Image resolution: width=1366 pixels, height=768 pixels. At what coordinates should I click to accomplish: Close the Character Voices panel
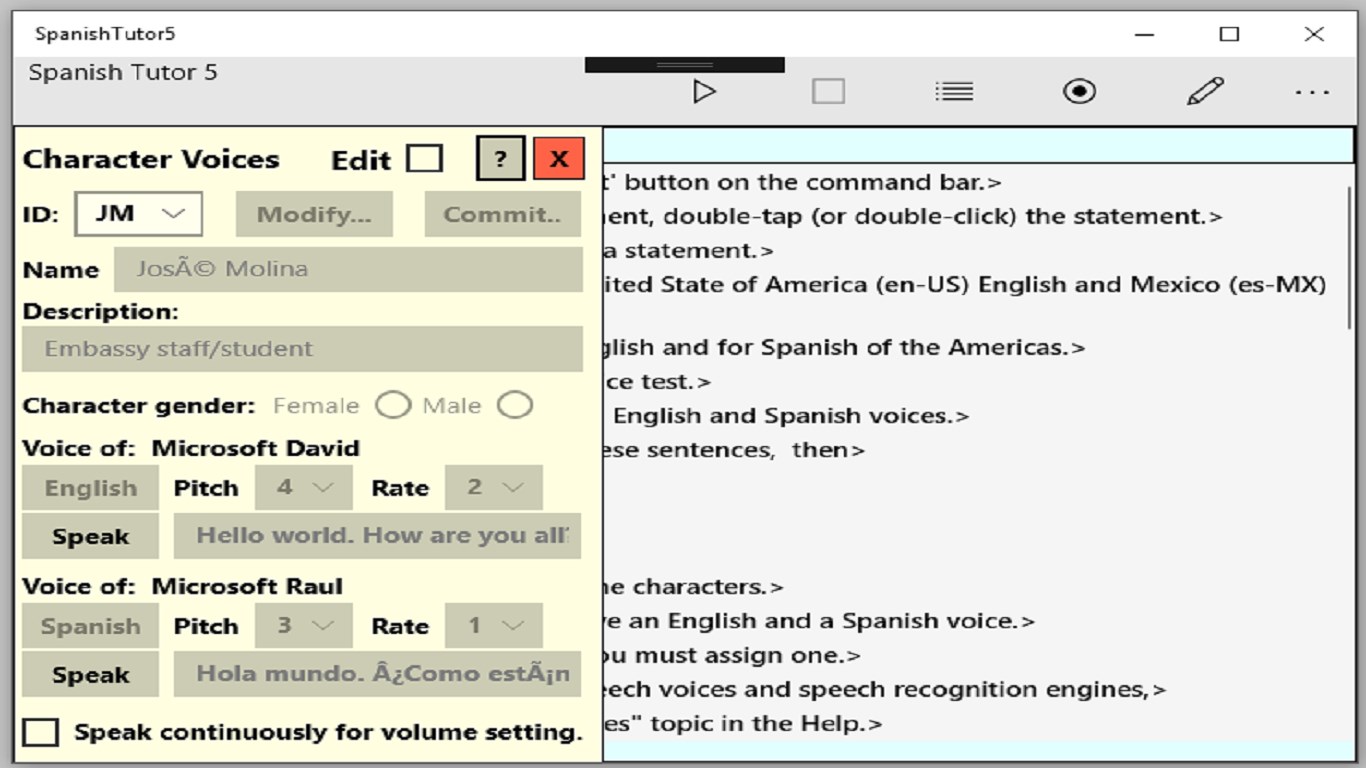559,158
